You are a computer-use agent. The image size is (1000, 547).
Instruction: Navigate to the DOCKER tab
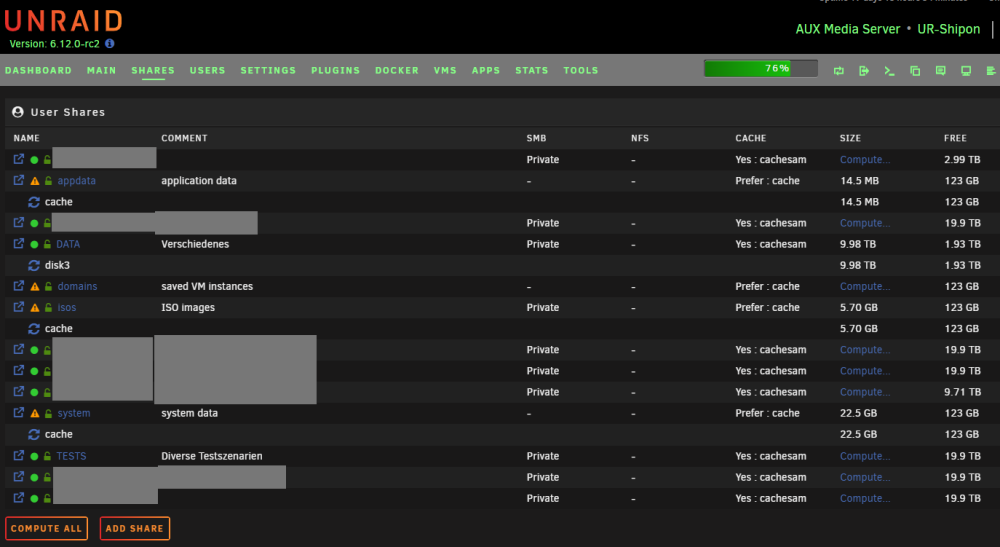coord(397,70)
